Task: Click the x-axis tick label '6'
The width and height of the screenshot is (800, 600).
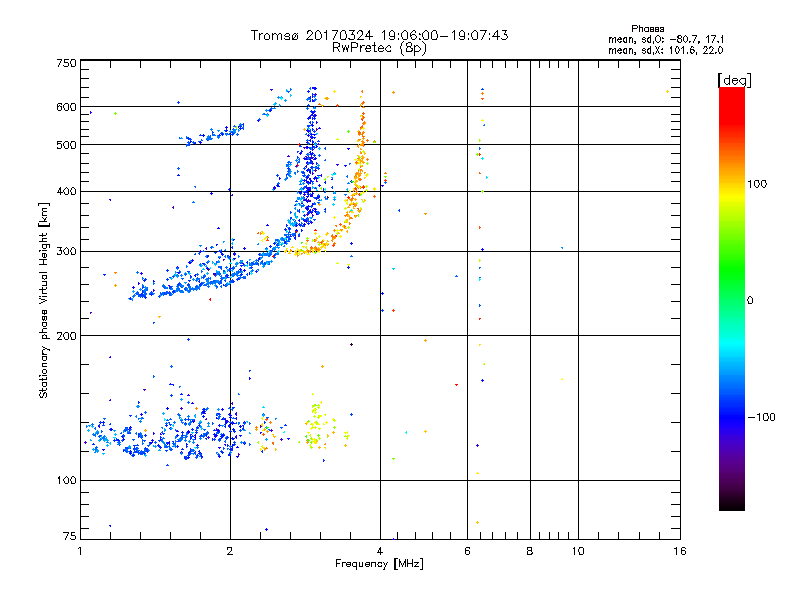Action: [x=467, y=551]
